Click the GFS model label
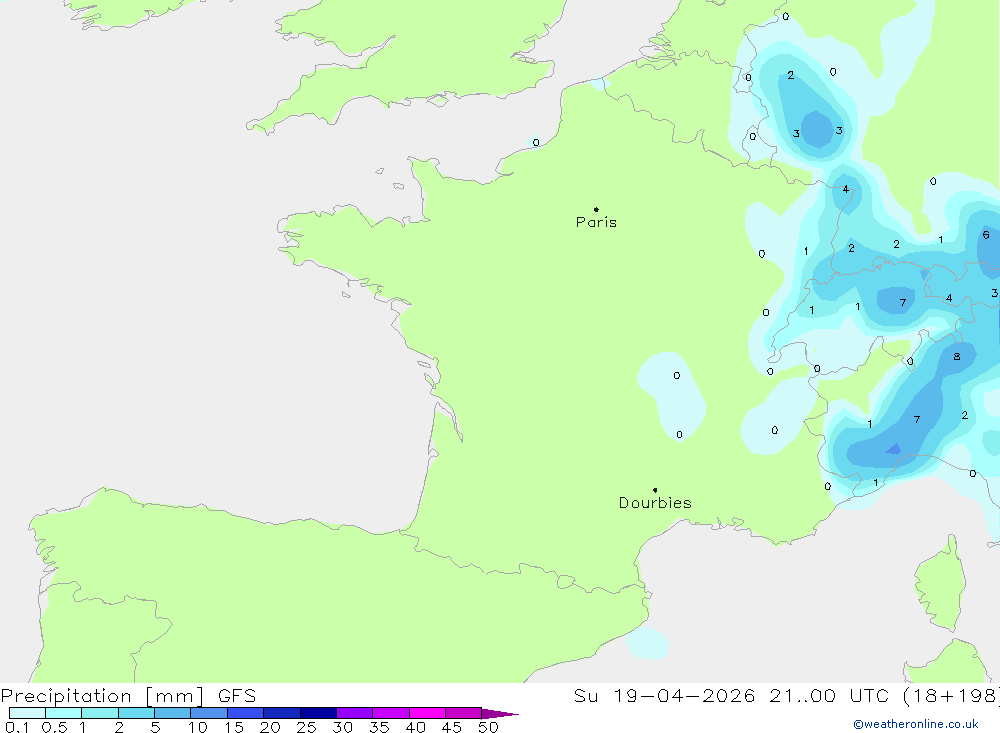Screen dimensions: 1000x733 237,696
